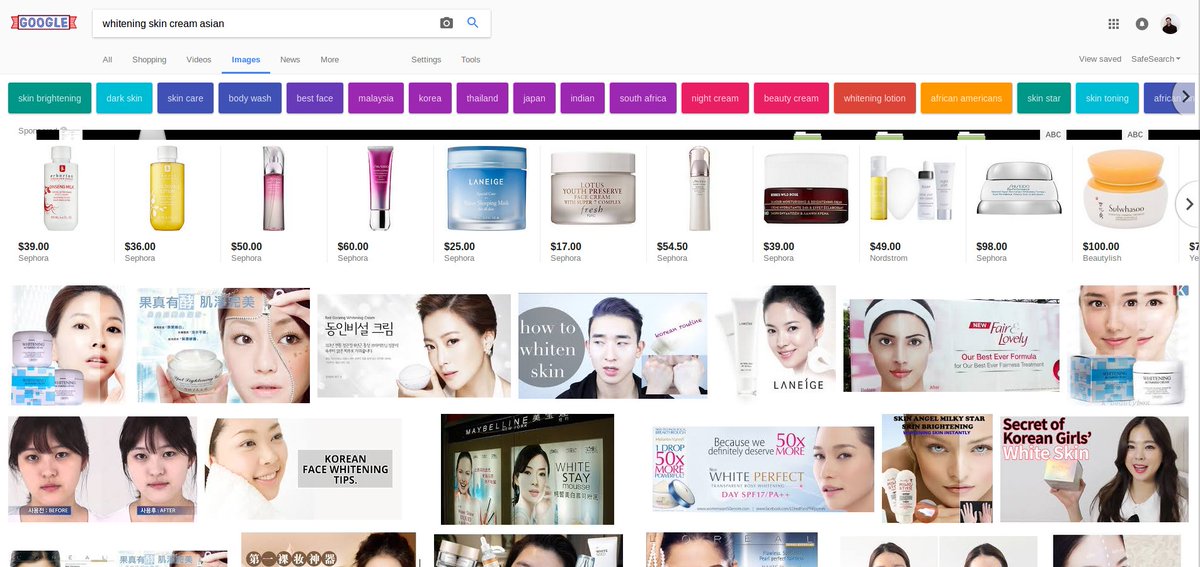The image size is (1200, 567).
Task: Show more filter chips with the arrow
Action: pyautogui.click(x=1185, y=97)
